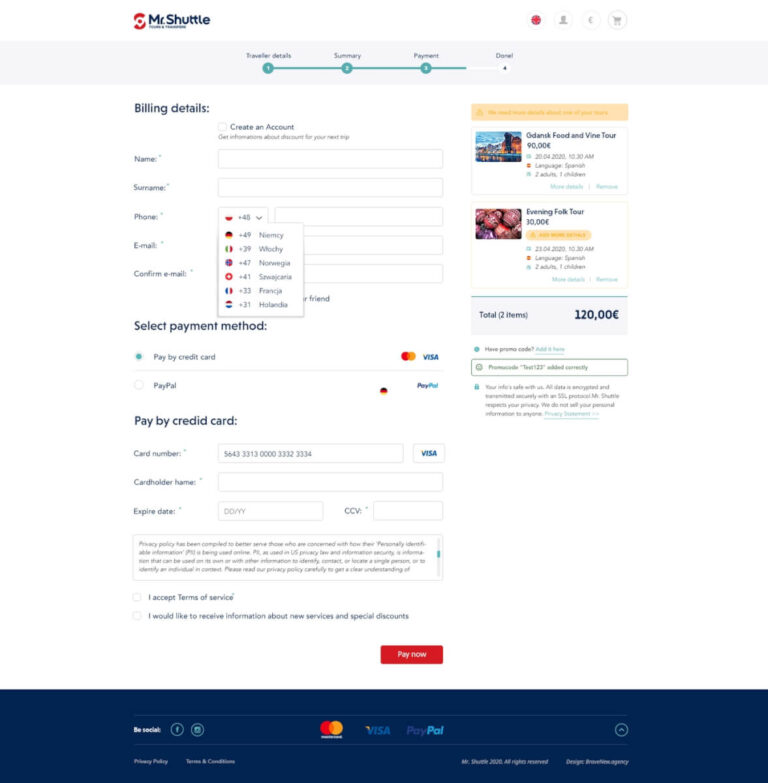Screen dimensions: 768x783
Task: Check receive information about new services box
Action: (x=137, y=616)
